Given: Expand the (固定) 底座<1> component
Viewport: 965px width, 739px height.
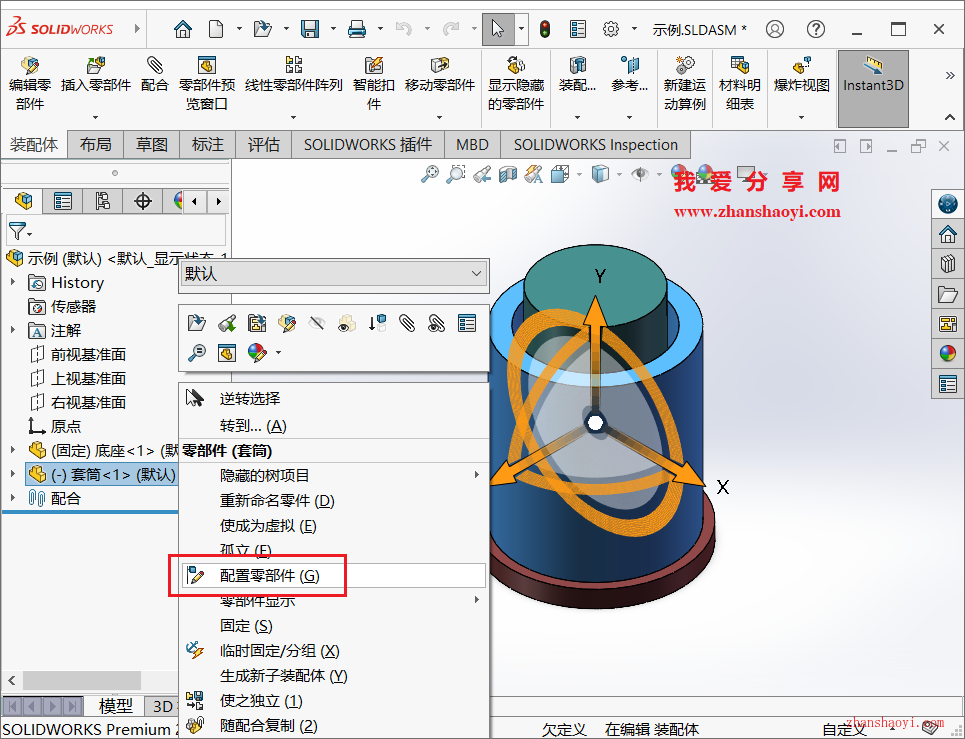Looking at the screenshot, I should click(13, 450).
